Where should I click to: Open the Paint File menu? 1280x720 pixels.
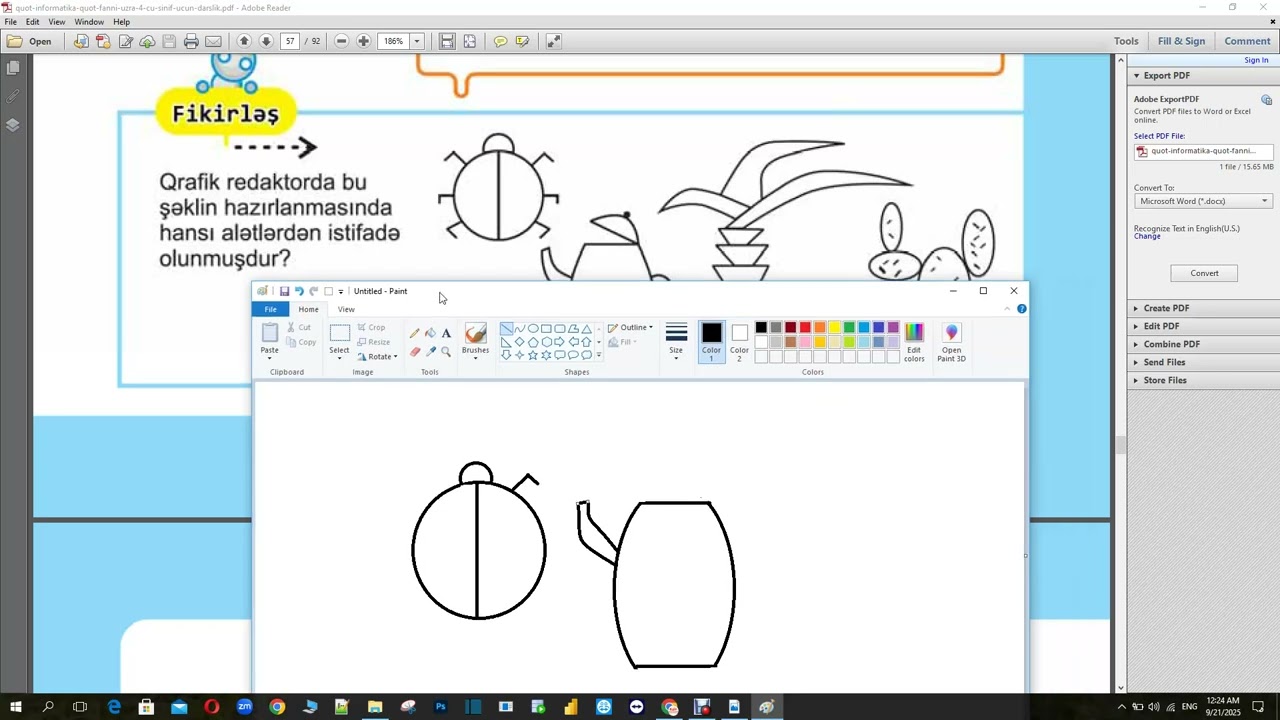coord(270,309)
